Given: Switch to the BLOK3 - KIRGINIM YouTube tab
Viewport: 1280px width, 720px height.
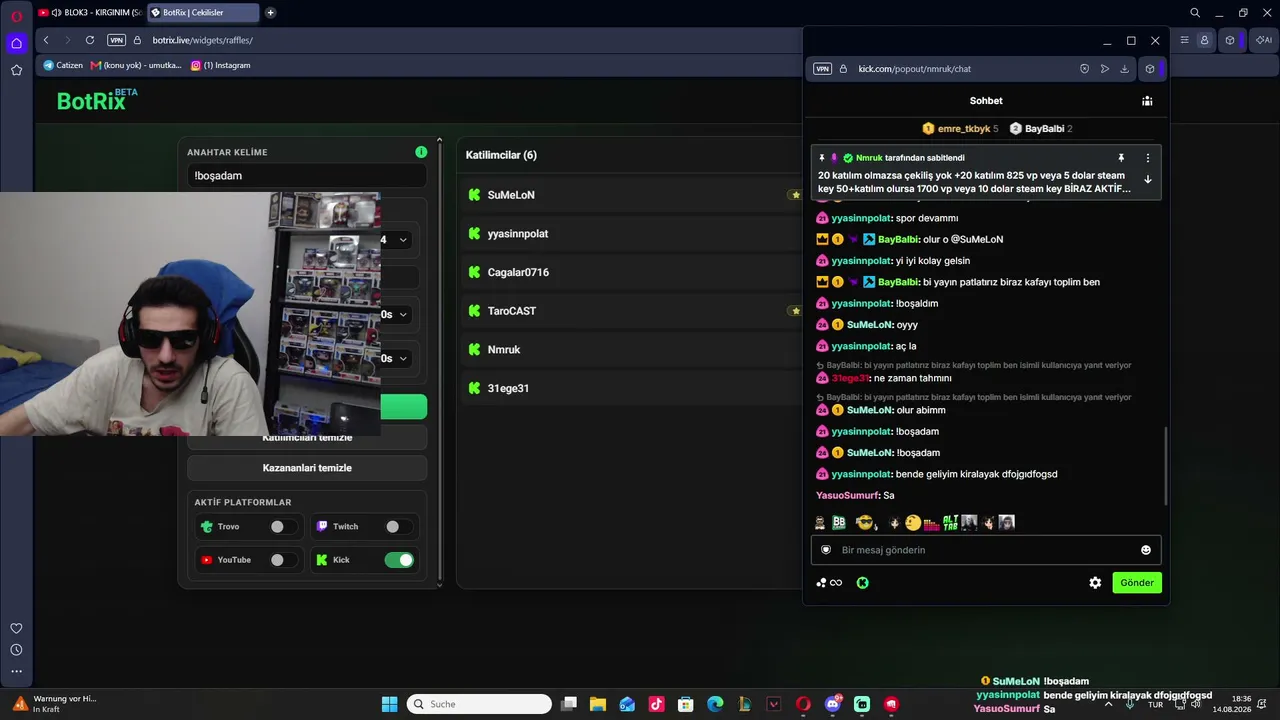Looking at the screenshot, I should (x=90, y=13).
